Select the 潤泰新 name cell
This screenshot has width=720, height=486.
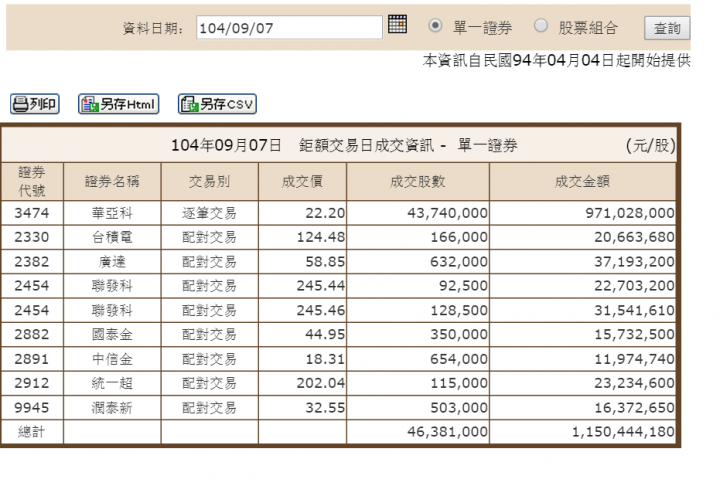pyautogui.click(x=112, y=408)
